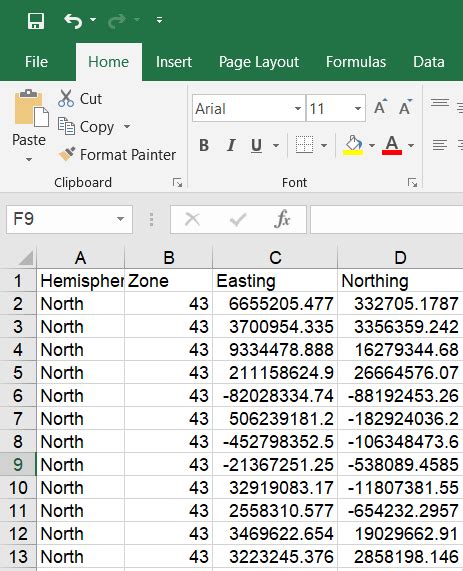Click the Align Left icon
Image resolution: width=463 pixels, height=571 pixels.
440,145
